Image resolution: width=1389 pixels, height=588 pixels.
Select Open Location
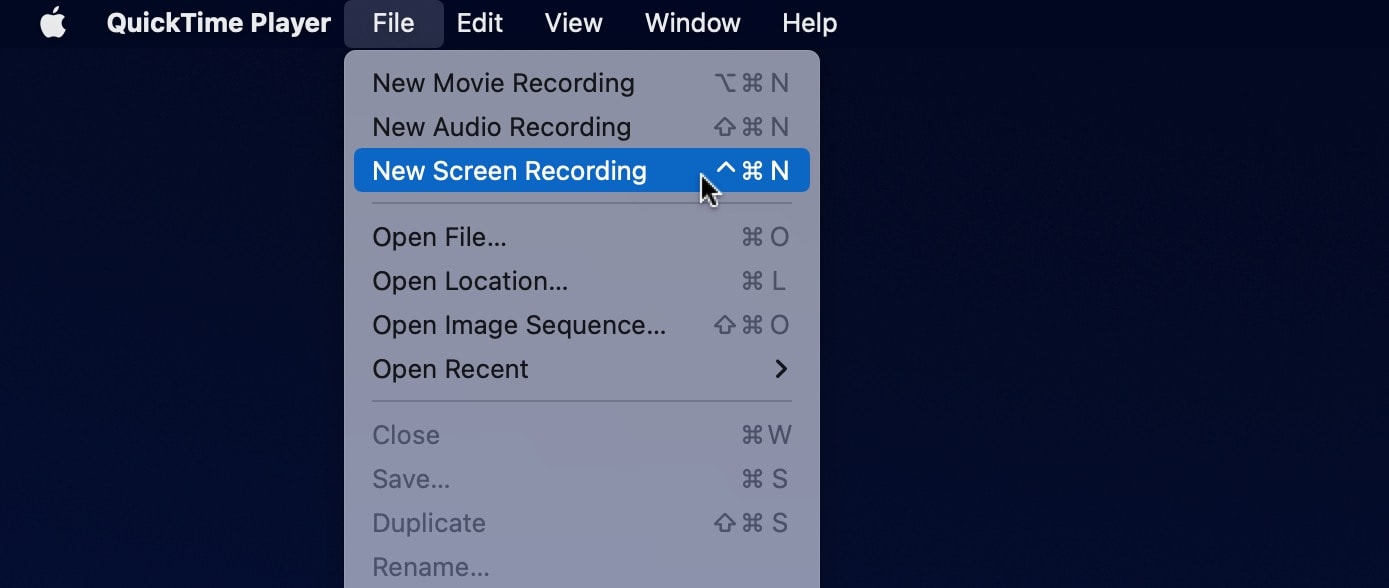[x=470, y=281]
